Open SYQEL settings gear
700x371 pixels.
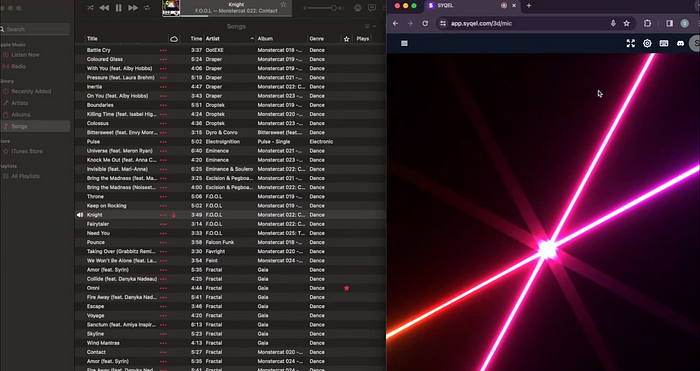pyautogui.click(x=647, y=43)
